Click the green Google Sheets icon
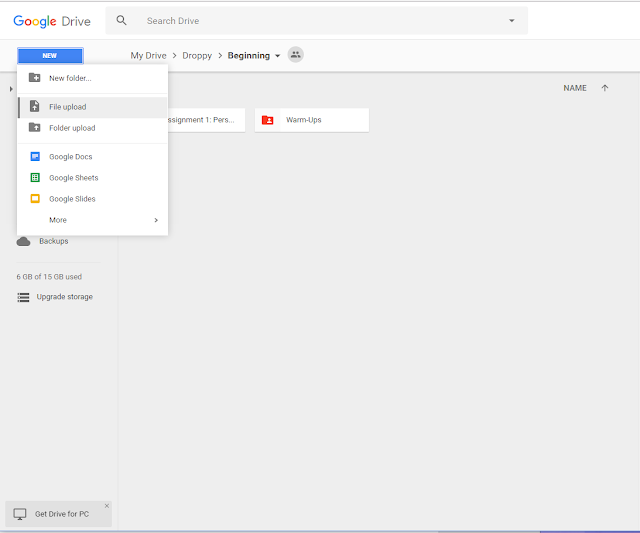640x533 pixels. pos(35,178)
